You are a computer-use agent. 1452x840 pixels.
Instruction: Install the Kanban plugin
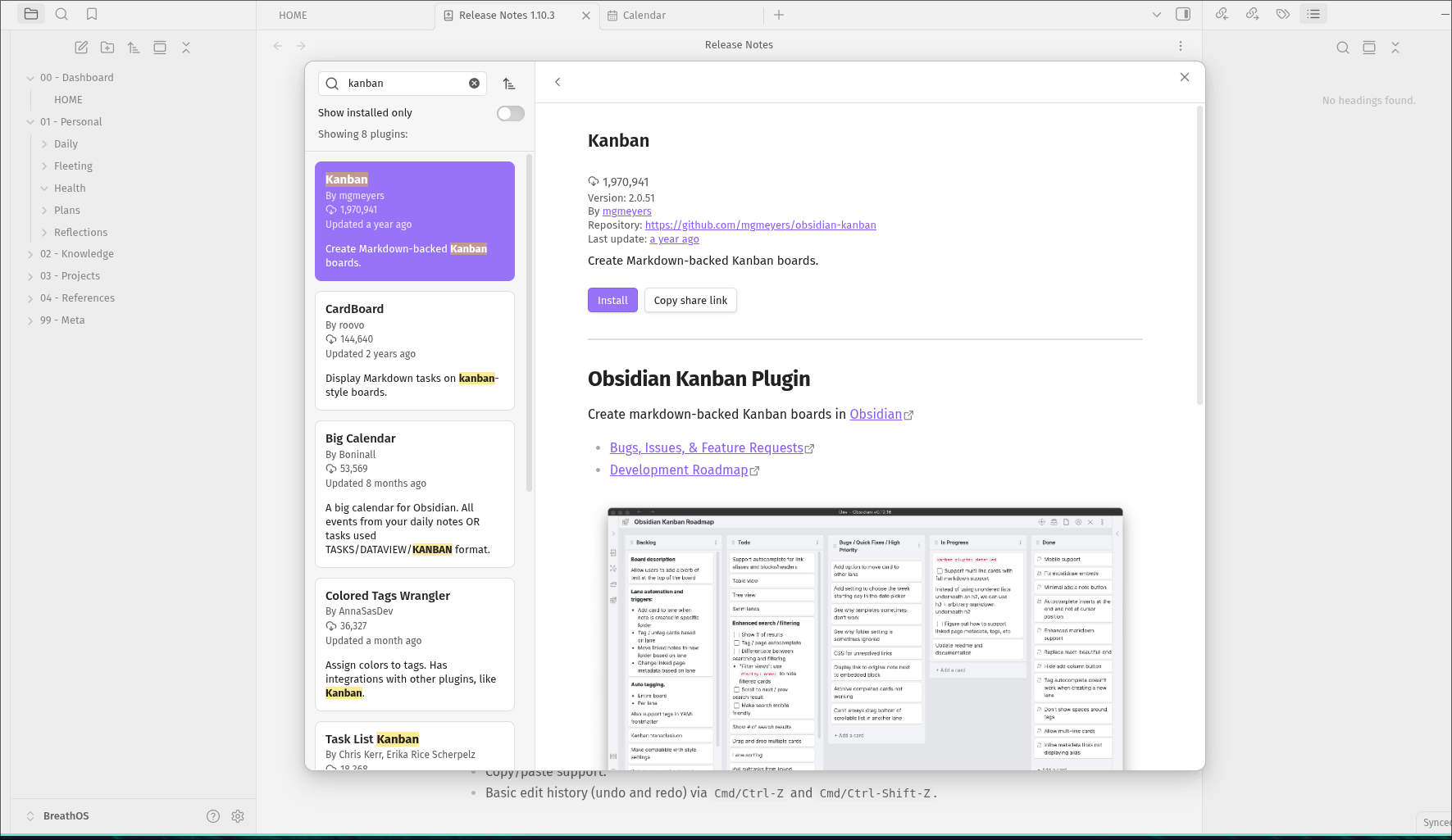tap(612, 301)
